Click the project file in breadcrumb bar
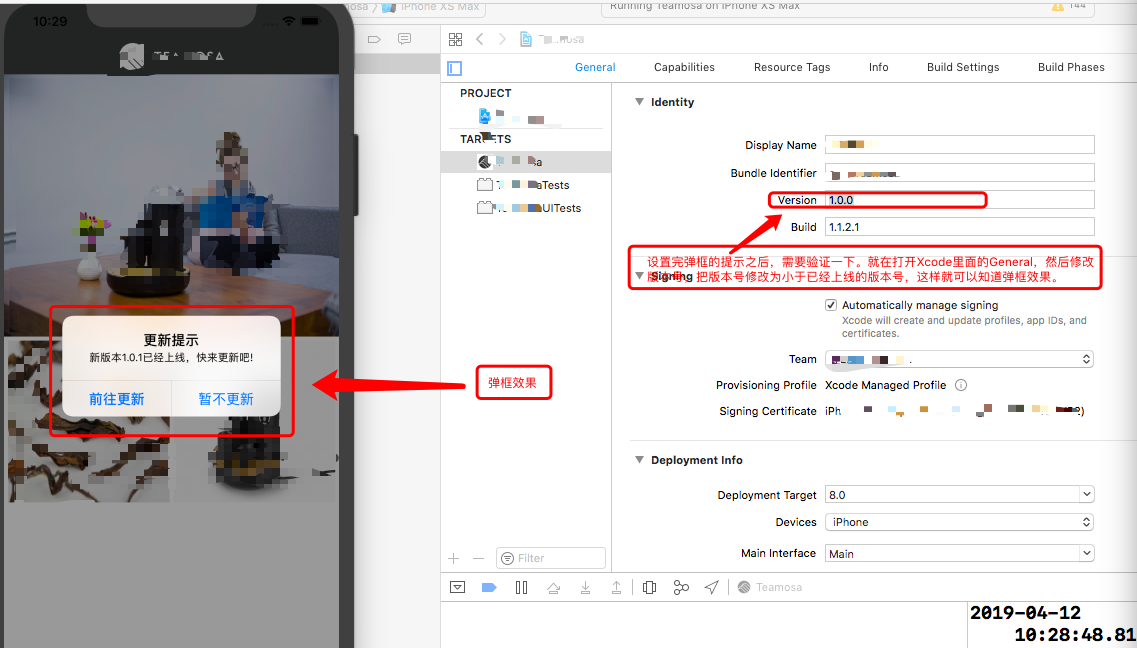This screenshot has height=648, width=1137. click(x=552, y=39)
